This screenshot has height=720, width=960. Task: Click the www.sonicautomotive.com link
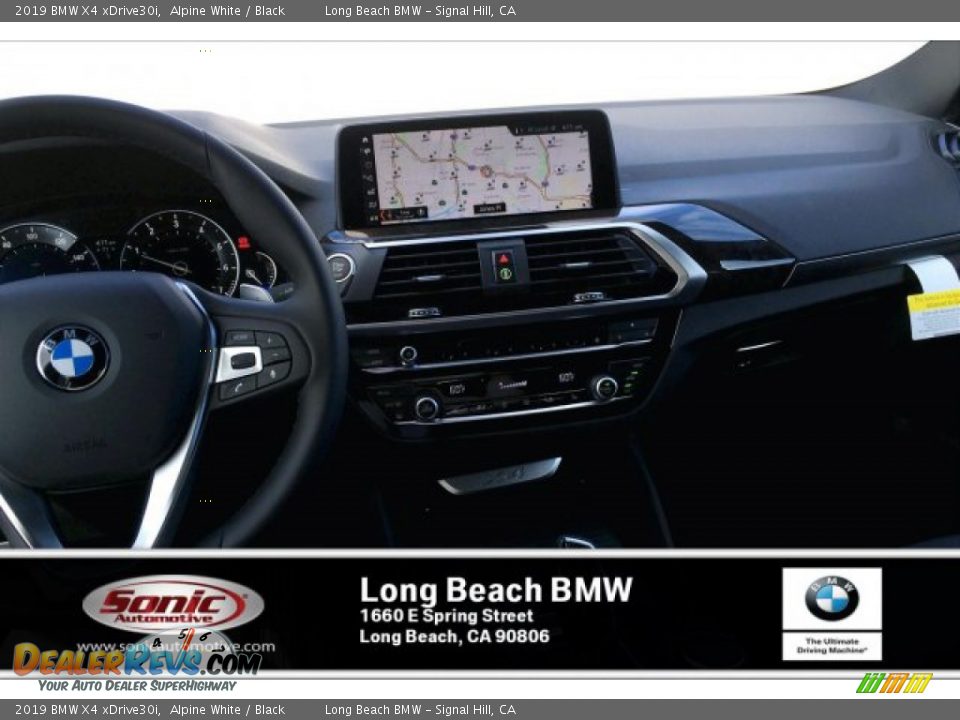click(175, 648)
